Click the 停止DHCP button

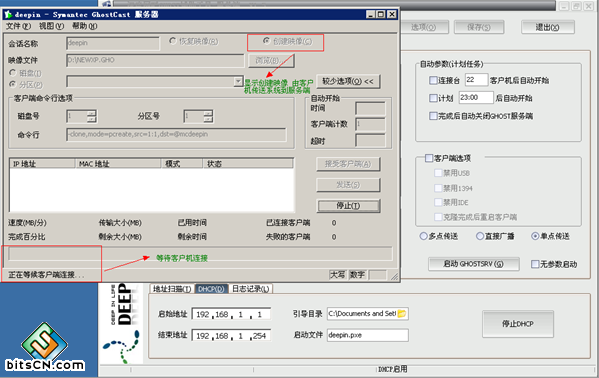tap(518, 324)
